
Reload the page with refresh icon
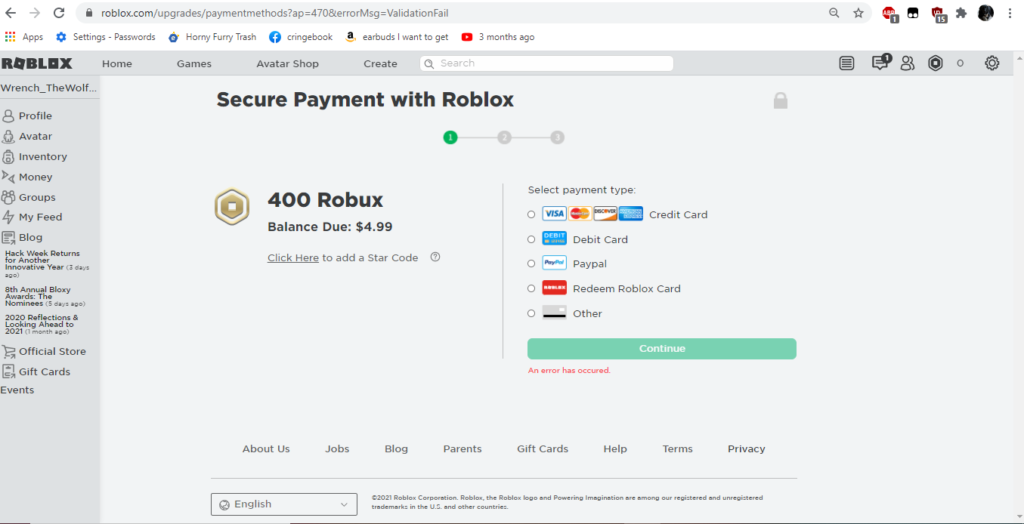59,13
